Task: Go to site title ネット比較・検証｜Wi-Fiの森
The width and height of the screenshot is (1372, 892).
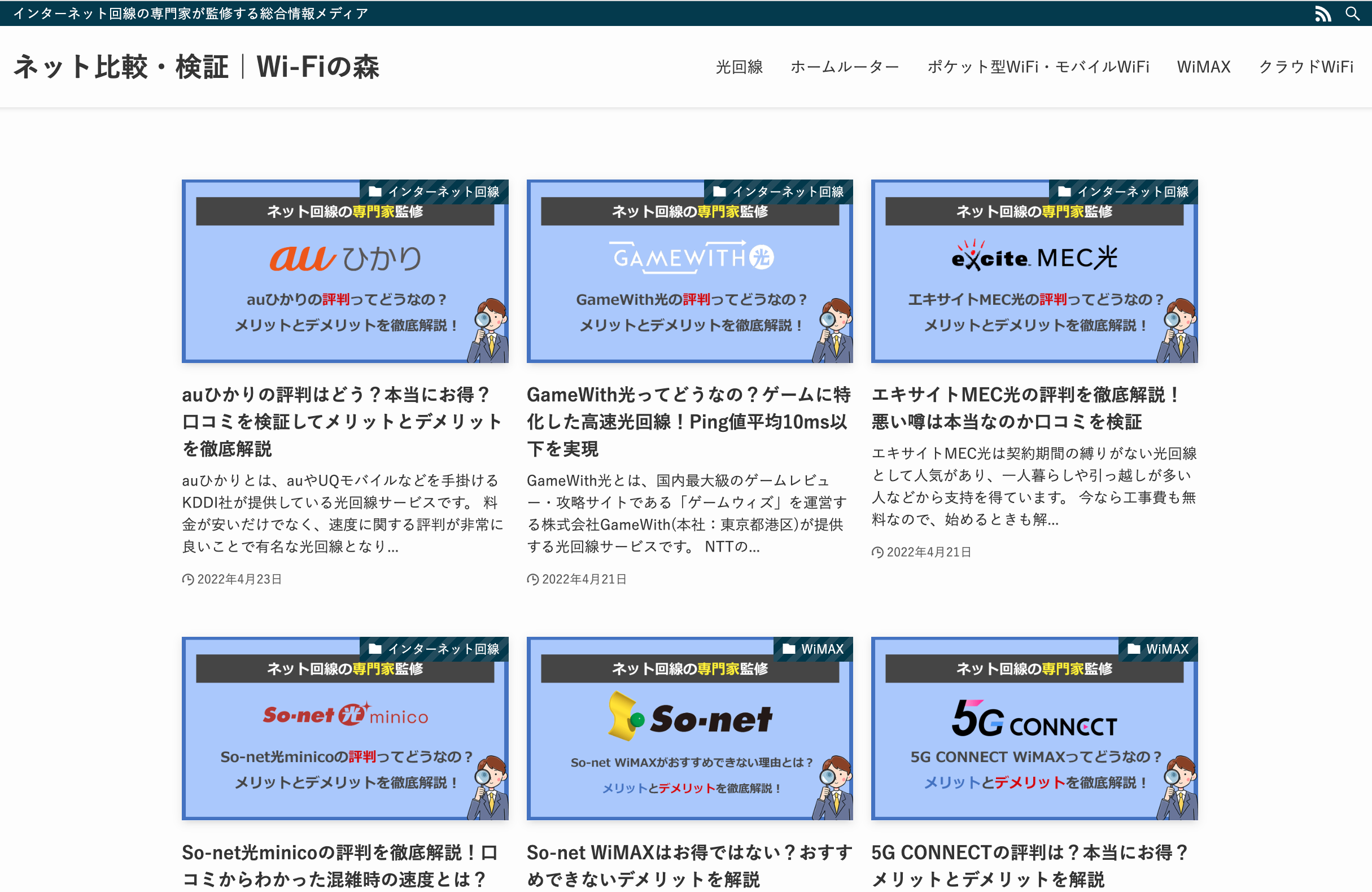Action: [x=196, y=67]
